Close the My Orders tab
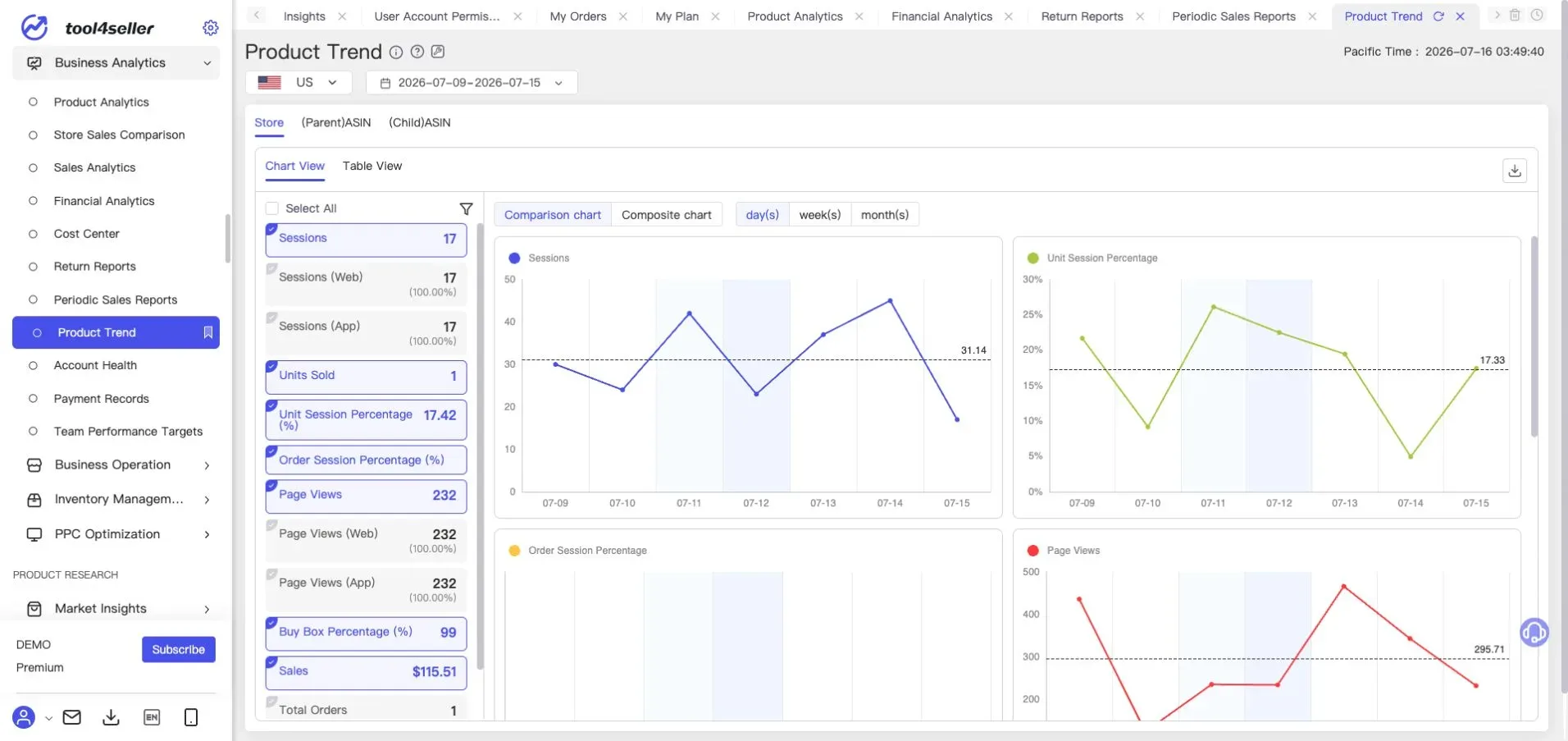Viewport: 1568px width, 741px height. (623, 16)
